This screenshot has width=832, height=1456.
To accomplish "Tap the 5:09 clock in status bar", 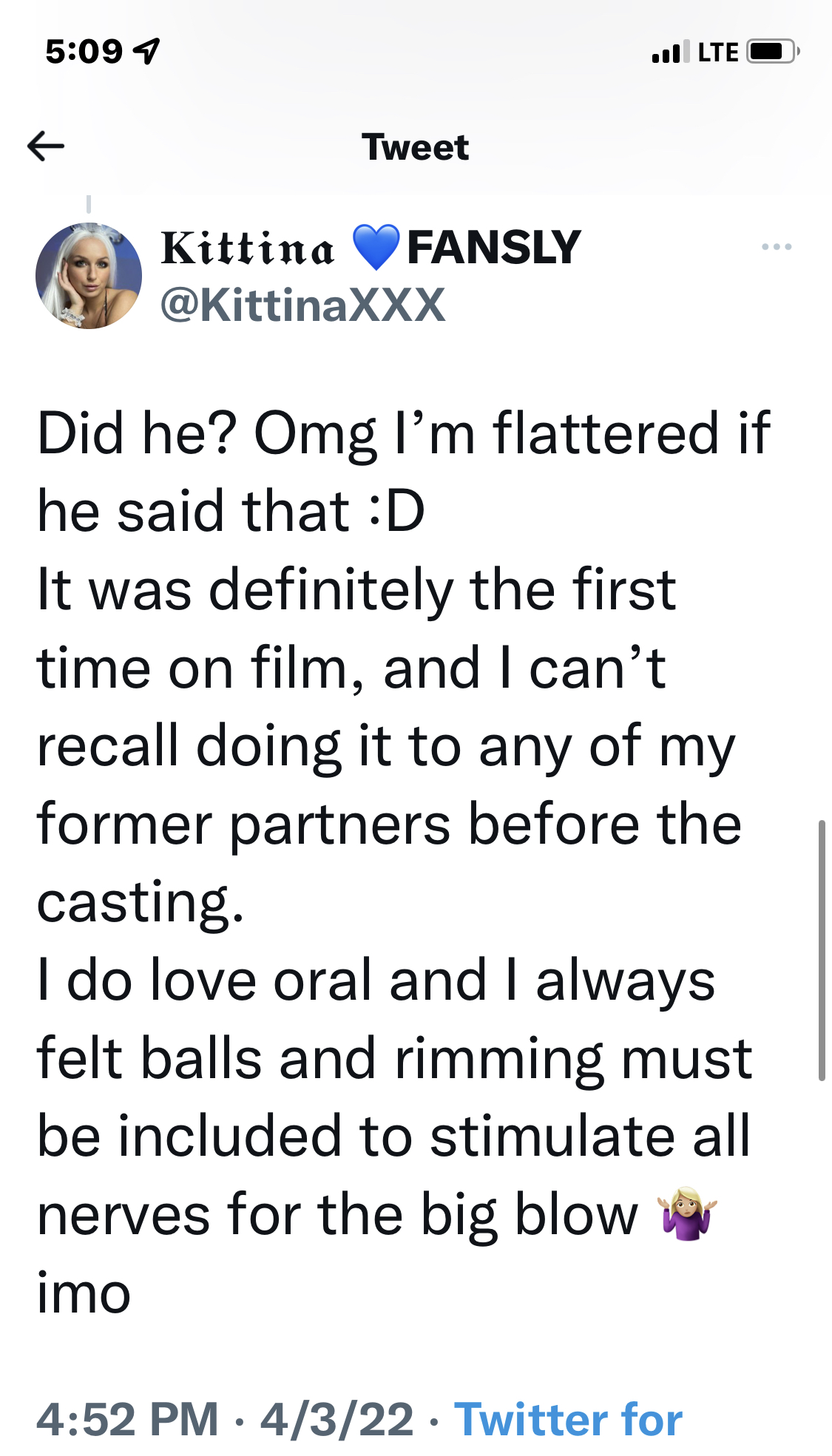I will click(84, 52).
